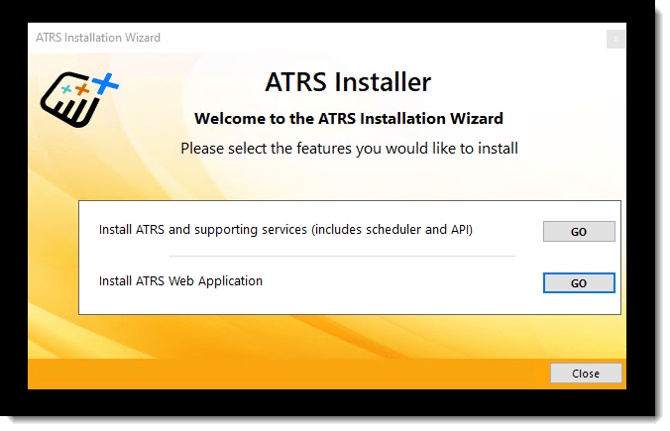Click GO to install ATRS Web Application
The width and height of the screenshot is (670, 431).
[579, 283]
